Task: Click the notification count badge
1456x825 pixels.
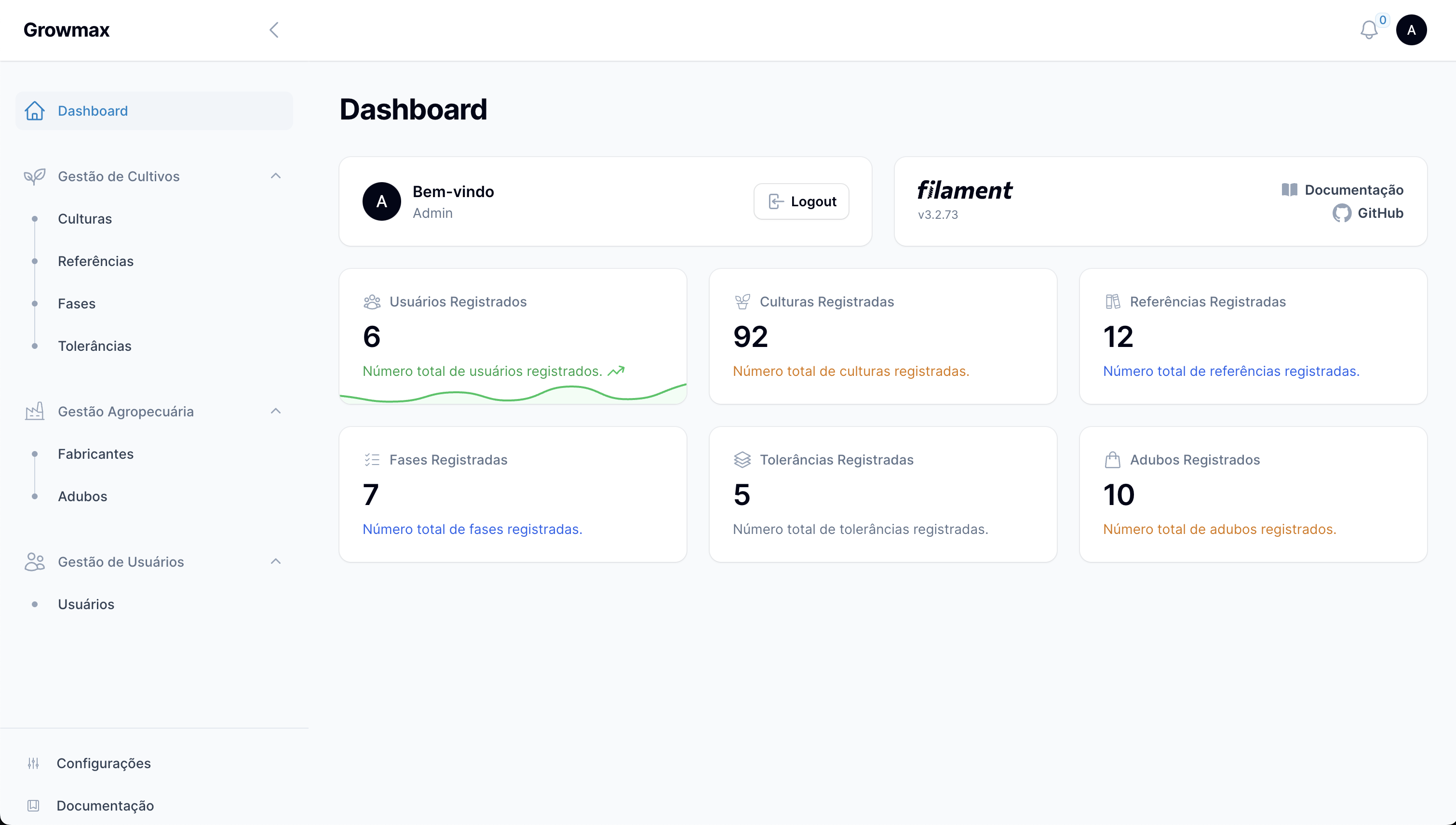Action: 1383,20
